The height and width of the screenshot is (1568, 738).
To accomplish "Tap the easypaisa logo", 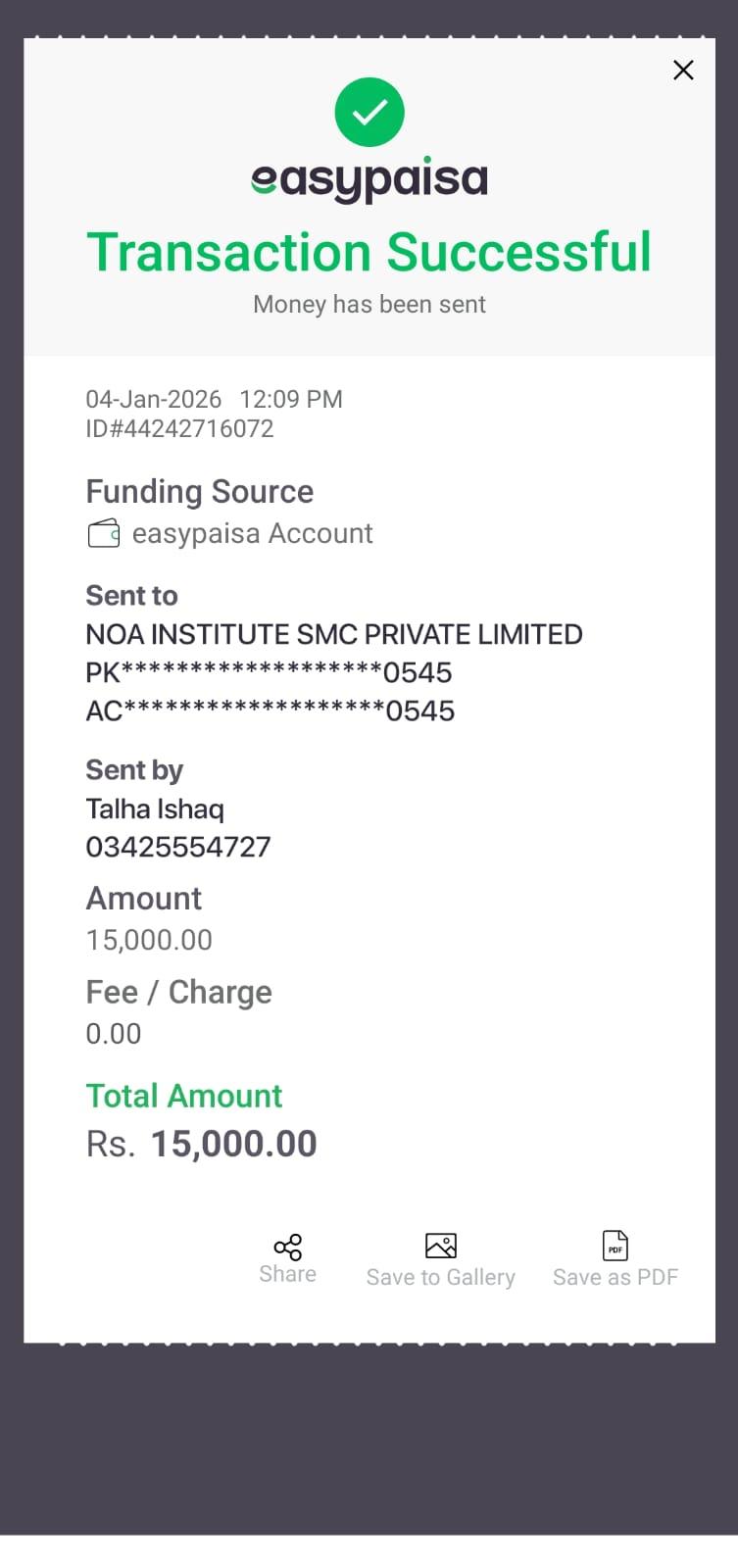I will click(x=369, y=179).
